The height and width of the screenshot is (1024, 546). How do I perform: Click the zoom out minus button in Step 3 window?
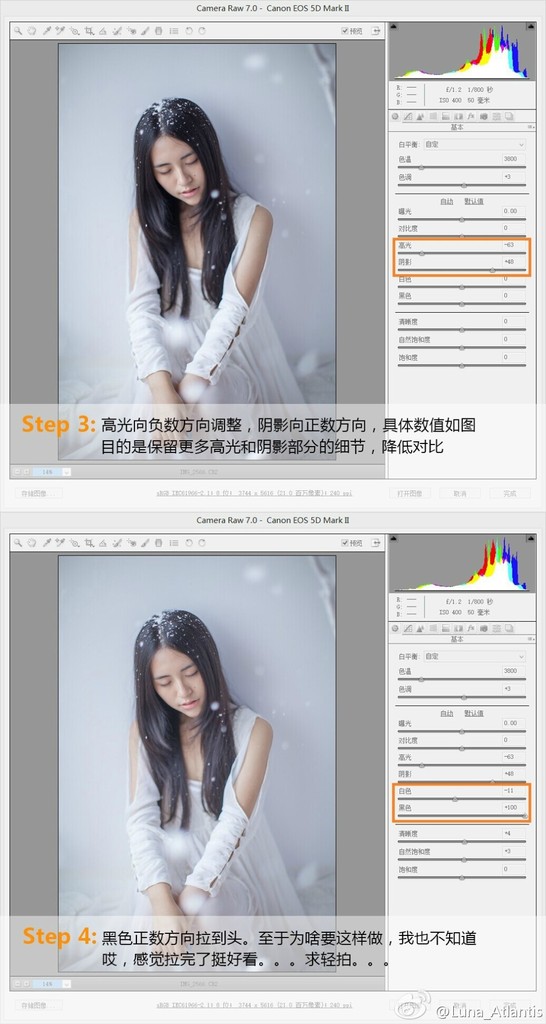click(16, 472)
